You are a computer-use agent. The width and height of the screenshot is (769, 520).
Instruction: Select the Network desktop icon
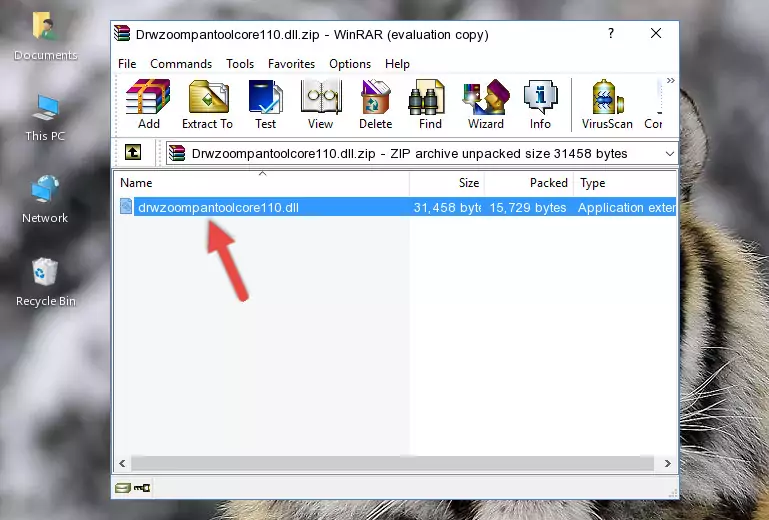45,199
